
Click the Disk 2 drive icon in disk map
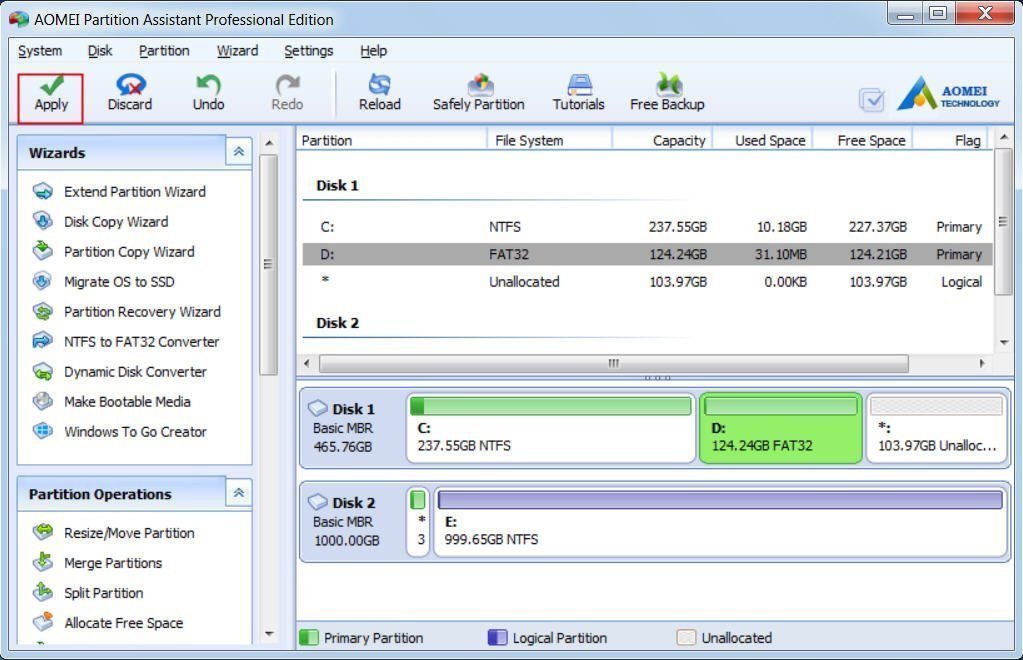point(317,502)
